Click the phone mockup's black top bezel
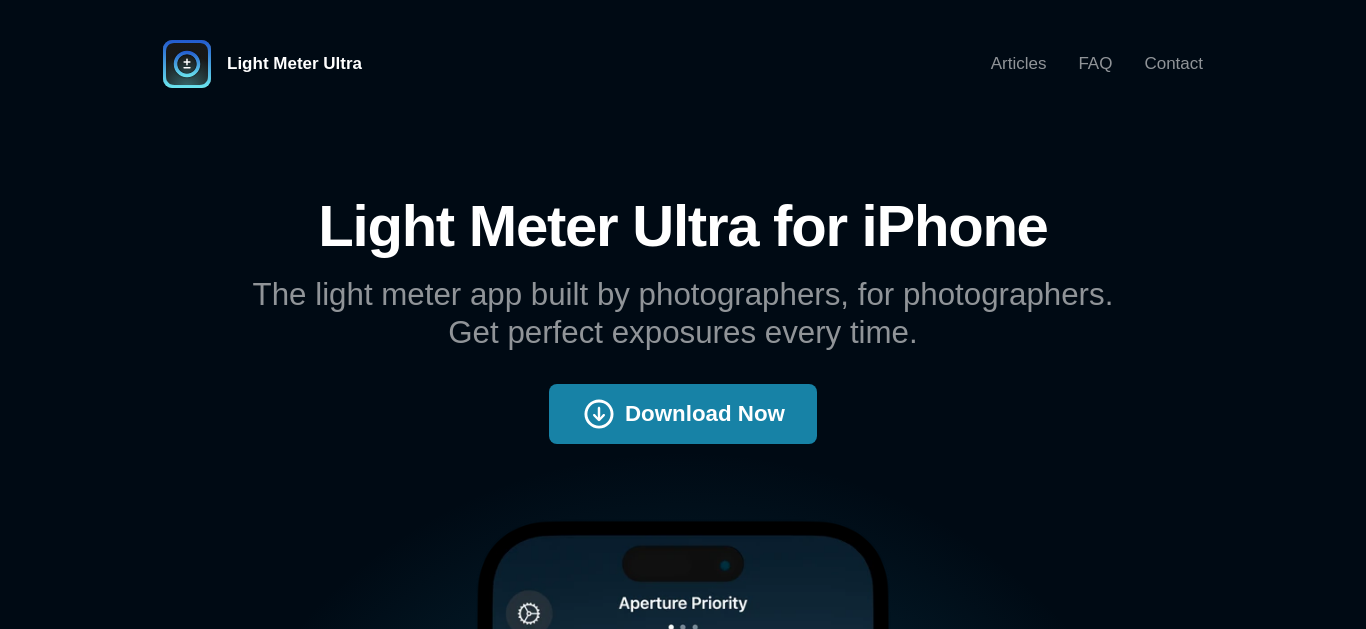The width and height of the screenshot is (1366, 629). pos(683,528)
